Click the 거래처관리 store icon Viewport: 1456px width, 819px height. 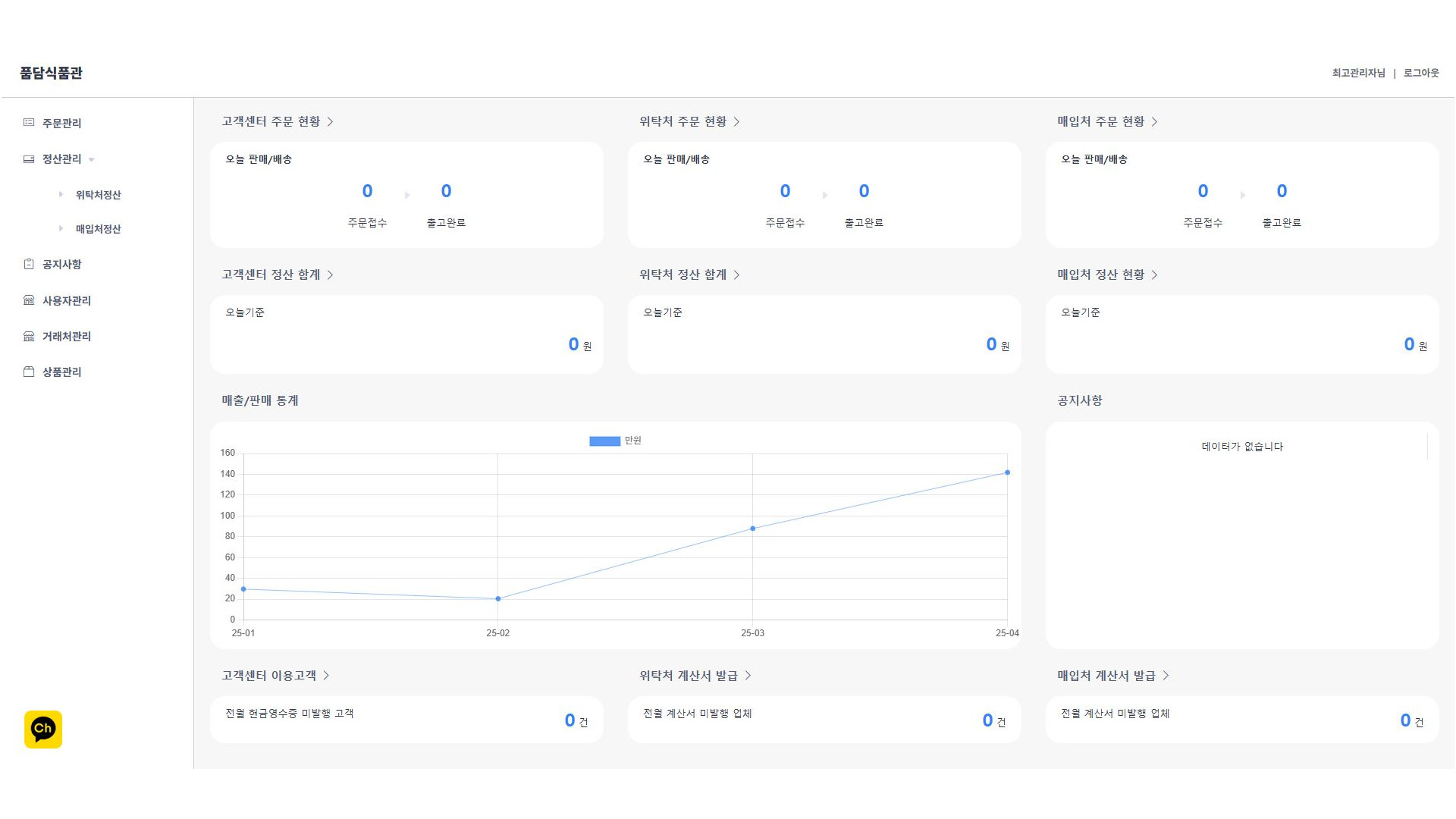tap(29, 337)
